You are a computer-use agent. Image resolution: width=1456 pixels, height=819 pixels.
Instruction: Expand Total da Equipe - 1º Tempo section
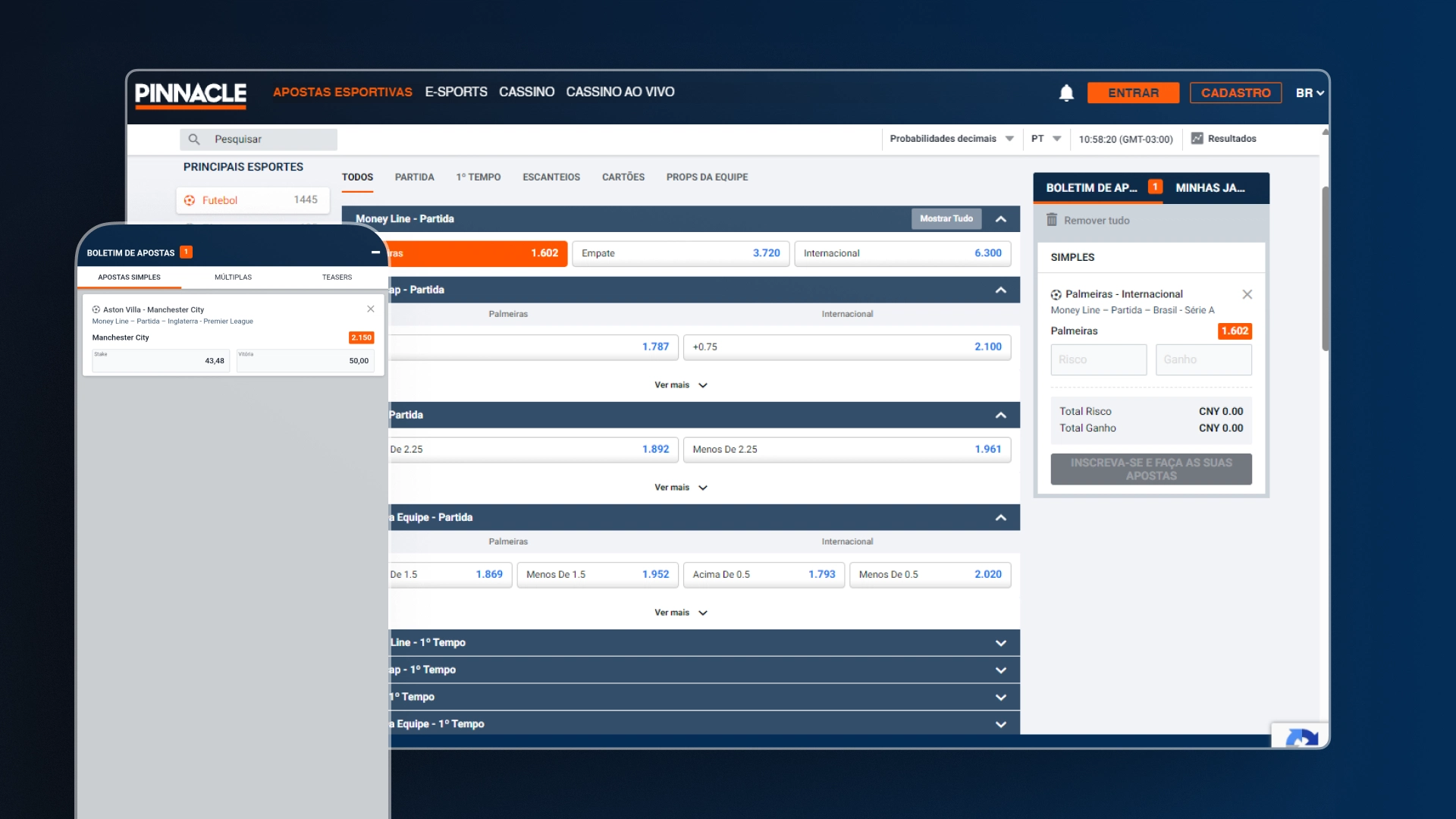1001,725
